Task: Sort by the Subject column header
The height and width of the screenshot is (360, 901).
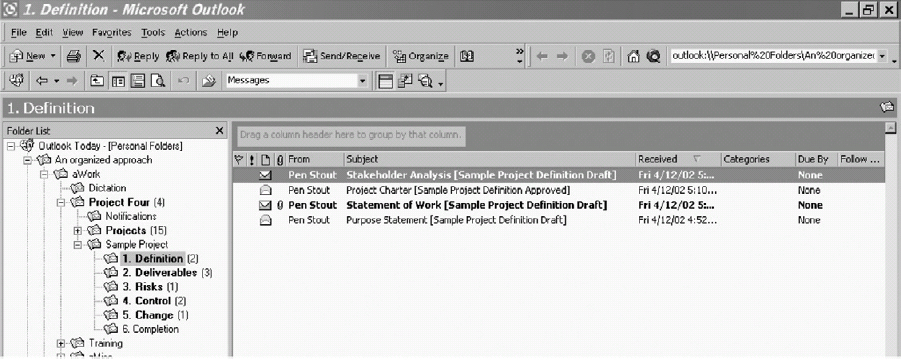Action: point(490,159)
